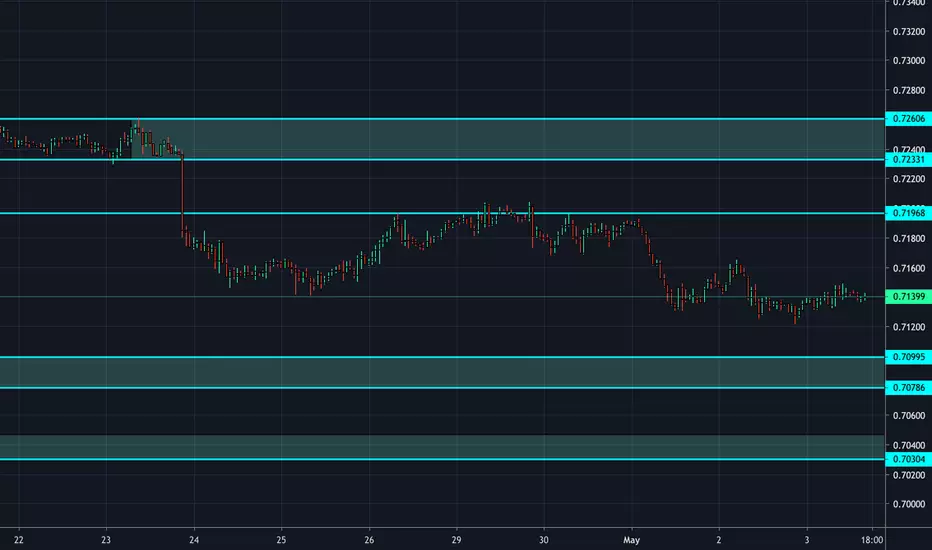Click the 0.72606 price label on the axis
The height and width of the screenshot is (550, 932).
tap(908, 119)
